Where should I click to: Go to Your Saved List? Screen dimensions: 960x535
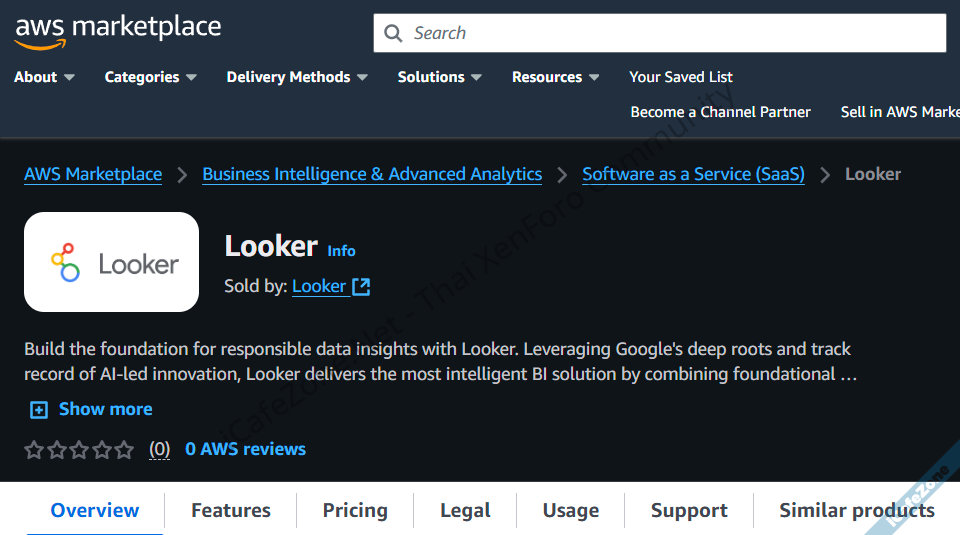(x=681, y=77)
